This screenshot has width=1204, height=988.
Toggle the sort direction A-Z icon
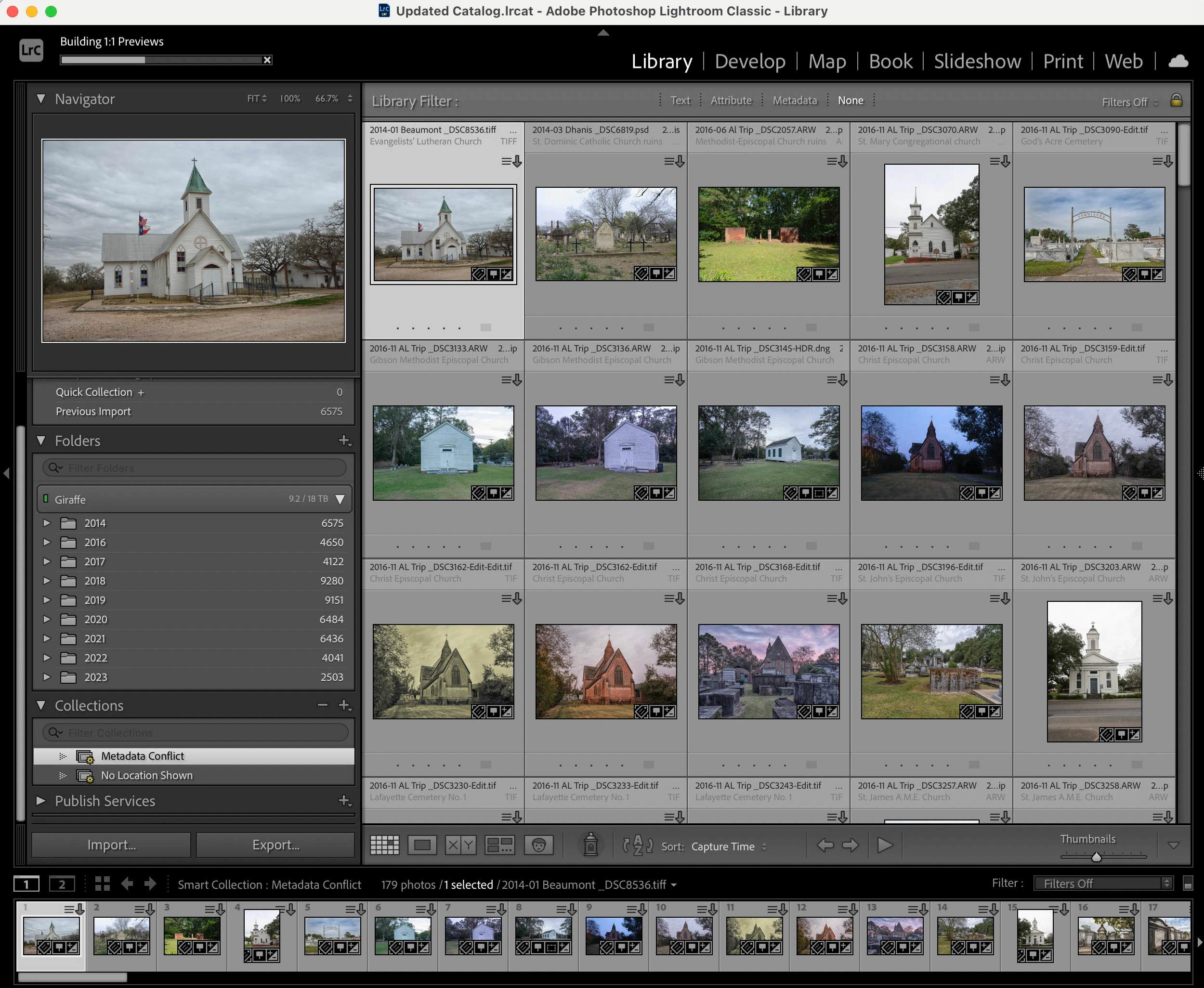638,845
